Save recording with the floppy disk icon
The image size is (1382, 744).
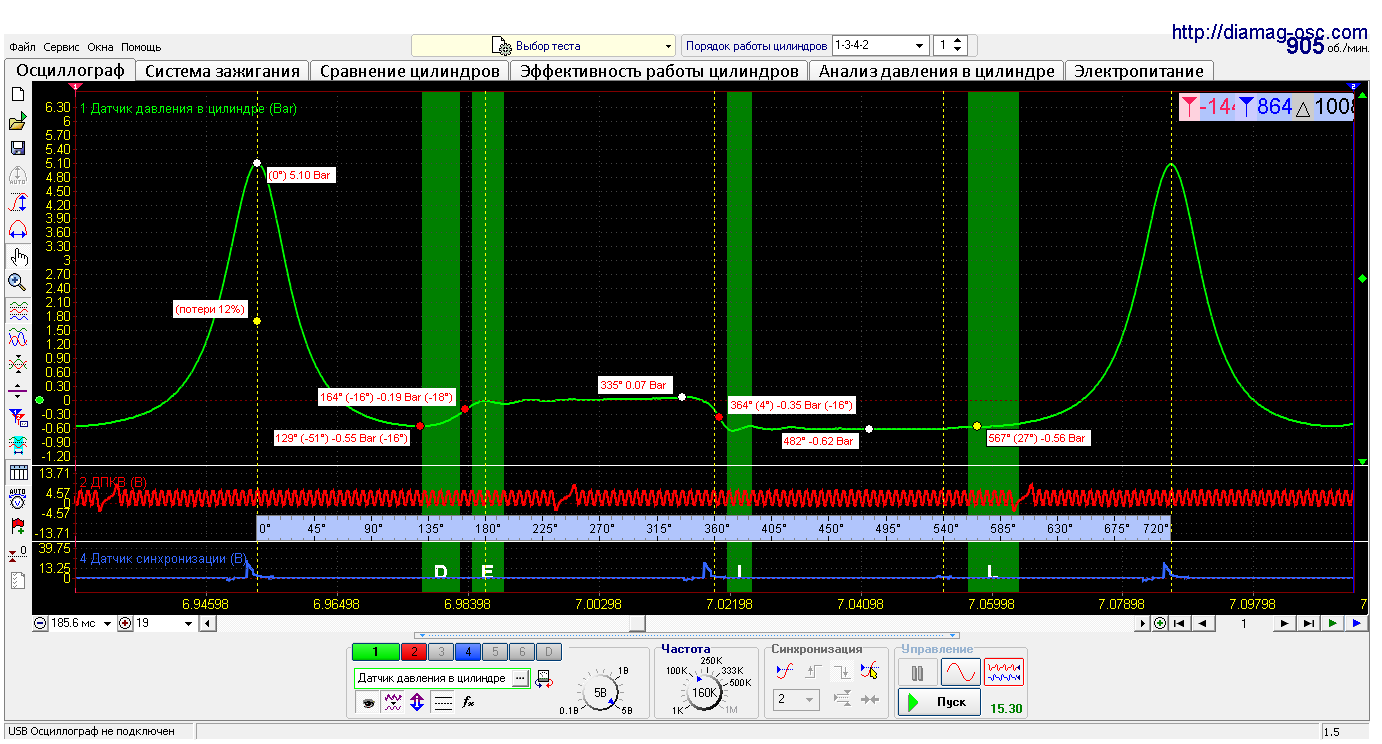click(x=17, y=148)
